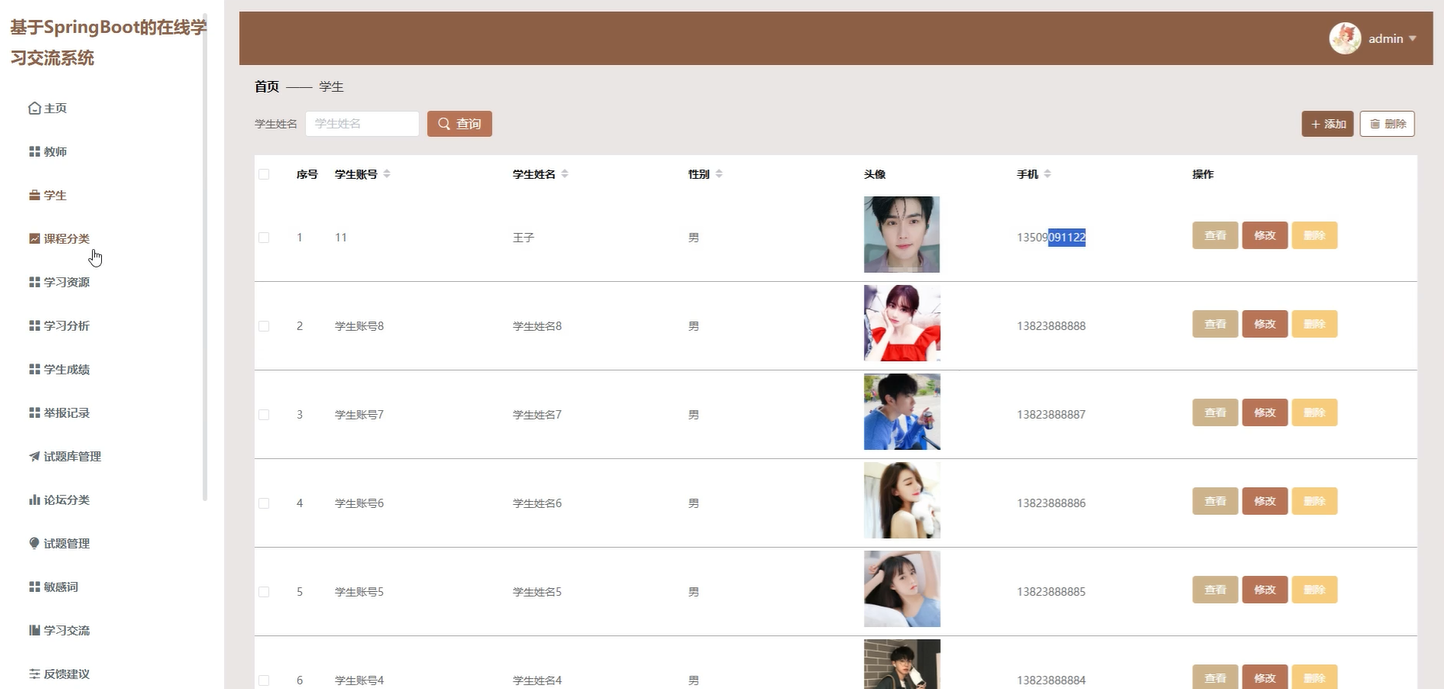1444x689 pixels.
Task: Click phone number 13823888885
Action: (1051, 592)
